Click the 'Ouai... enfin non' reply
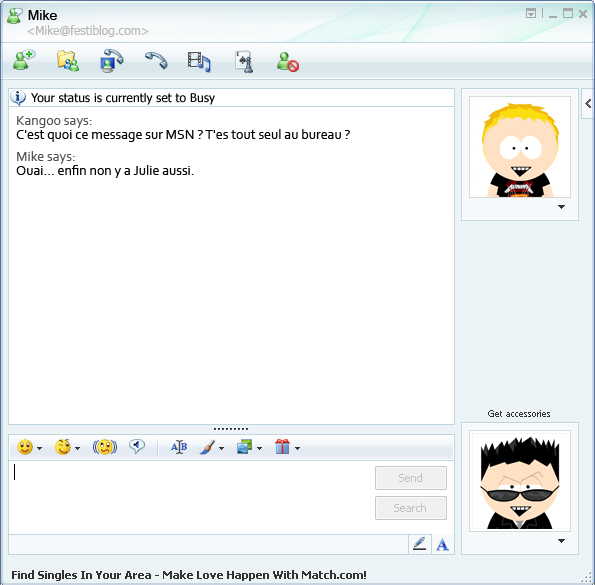 click(105, 171)
